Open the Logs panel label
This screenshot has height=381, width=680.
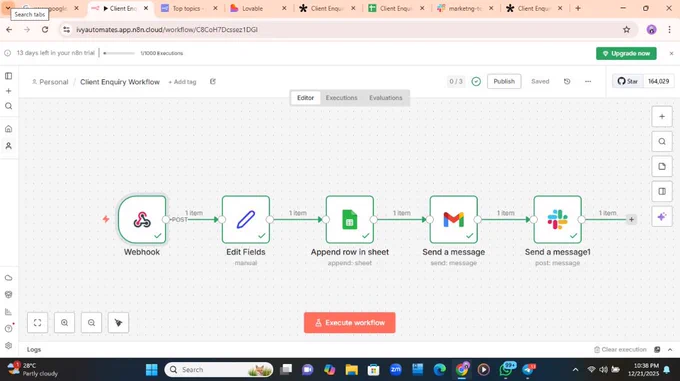34,349
